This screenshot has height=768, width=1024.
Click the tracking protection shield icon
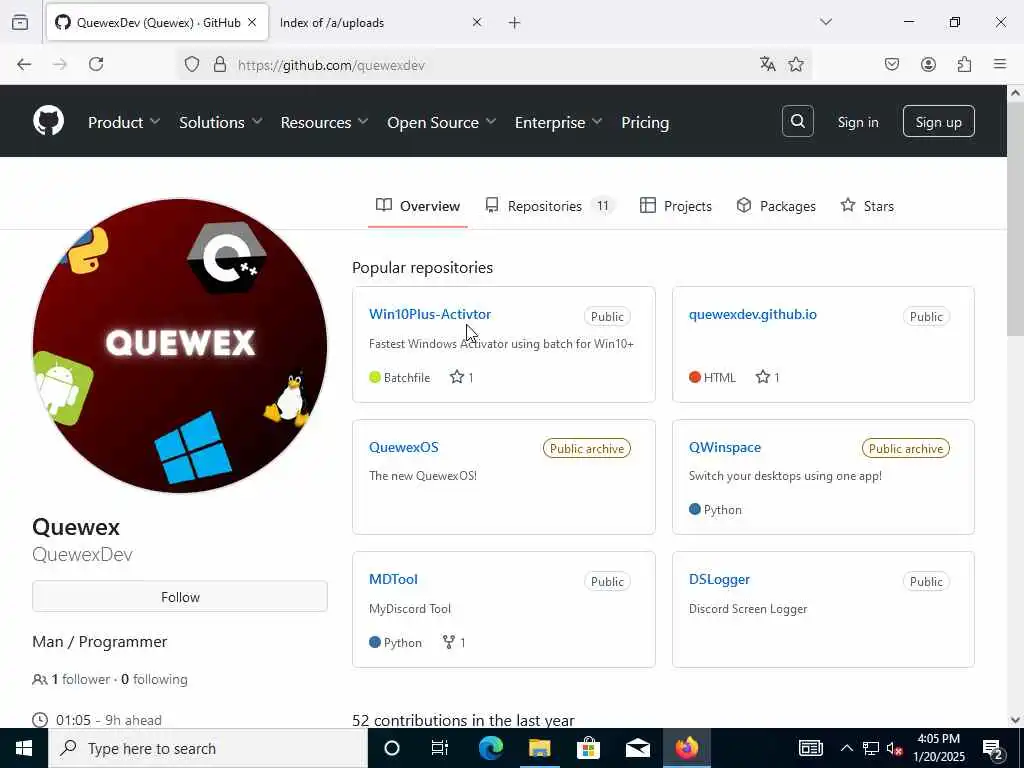[x=191, y=65]
